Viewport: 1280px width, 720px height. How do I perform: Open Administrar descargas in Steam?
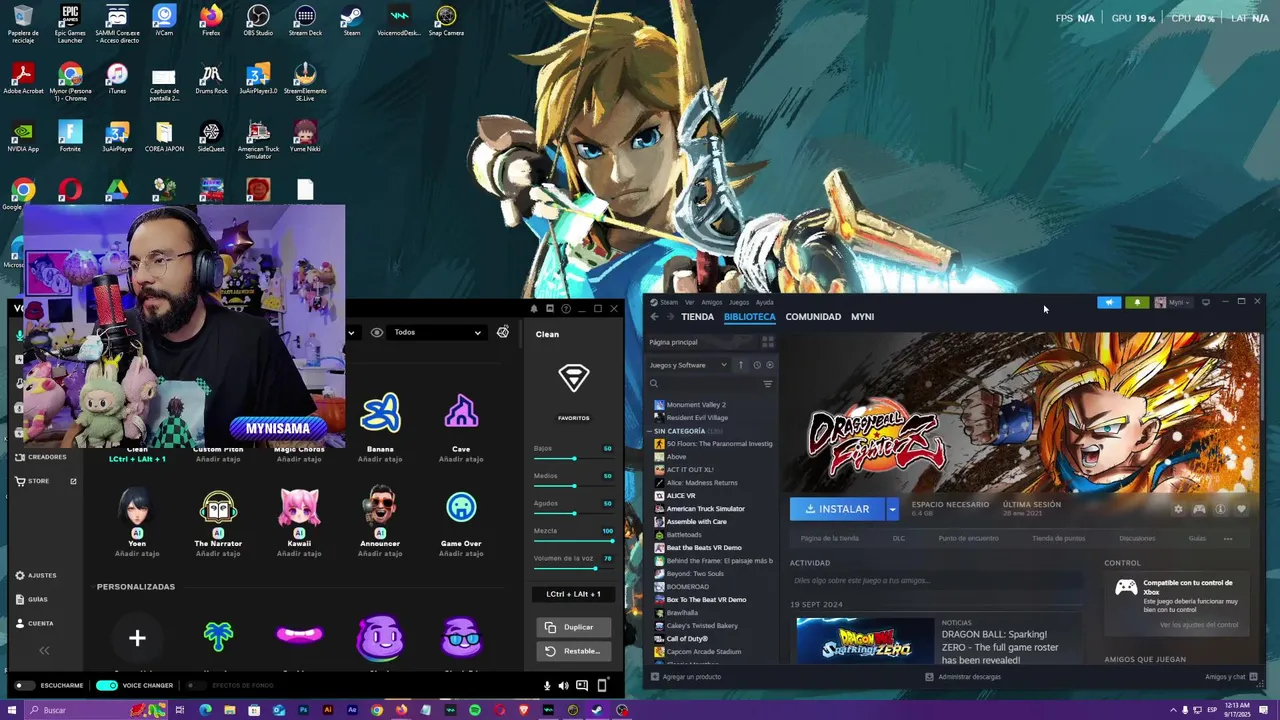coord(962,677)
